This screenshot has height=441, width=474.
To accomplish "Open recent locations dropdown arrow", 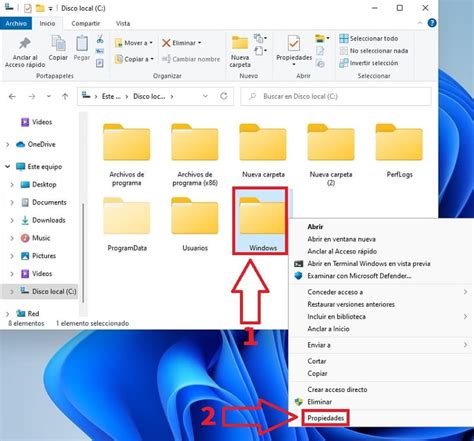I will (49, 96).
